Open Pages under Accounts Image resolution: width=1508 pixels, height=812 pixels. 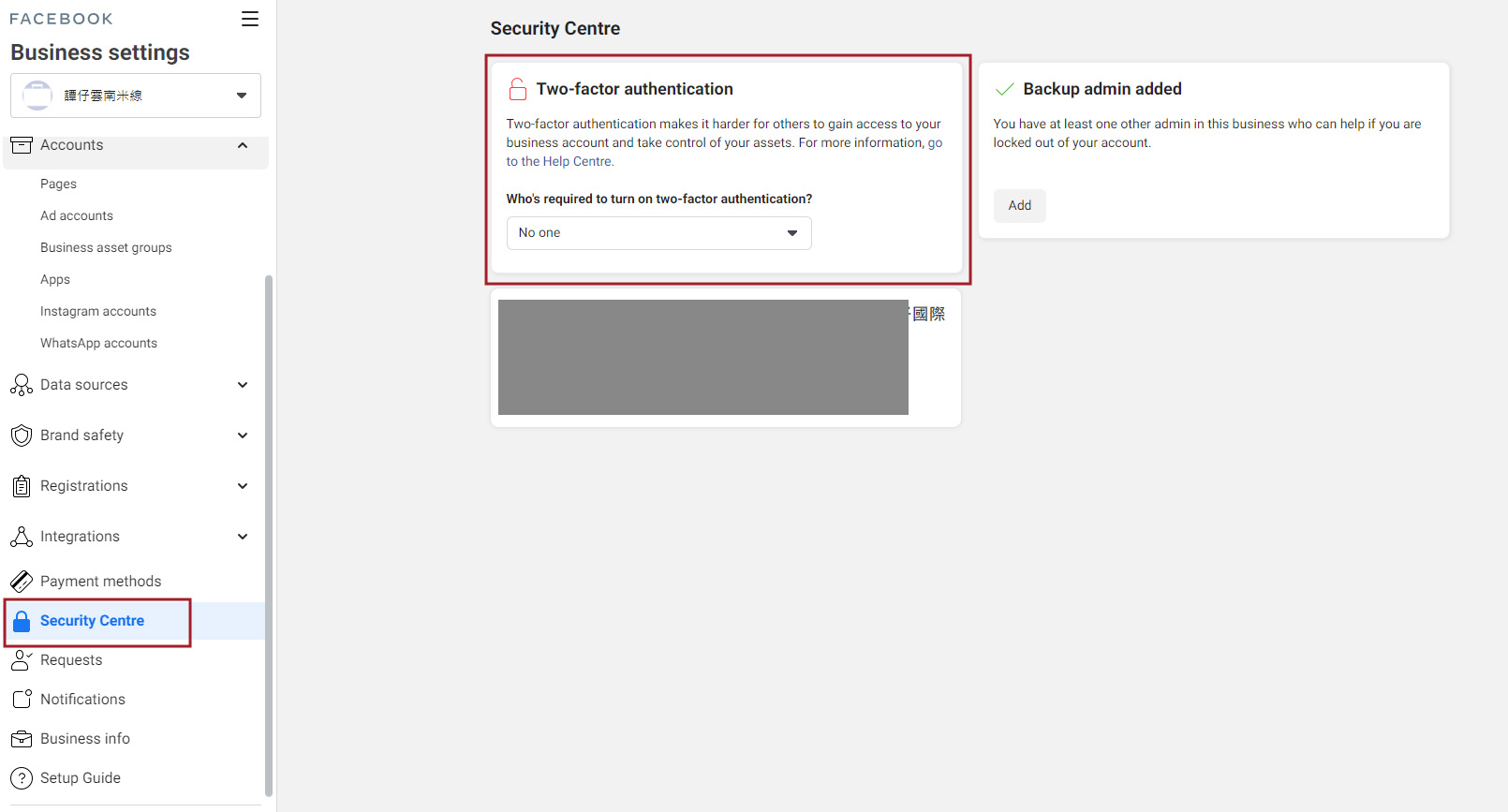pos(58,185)
